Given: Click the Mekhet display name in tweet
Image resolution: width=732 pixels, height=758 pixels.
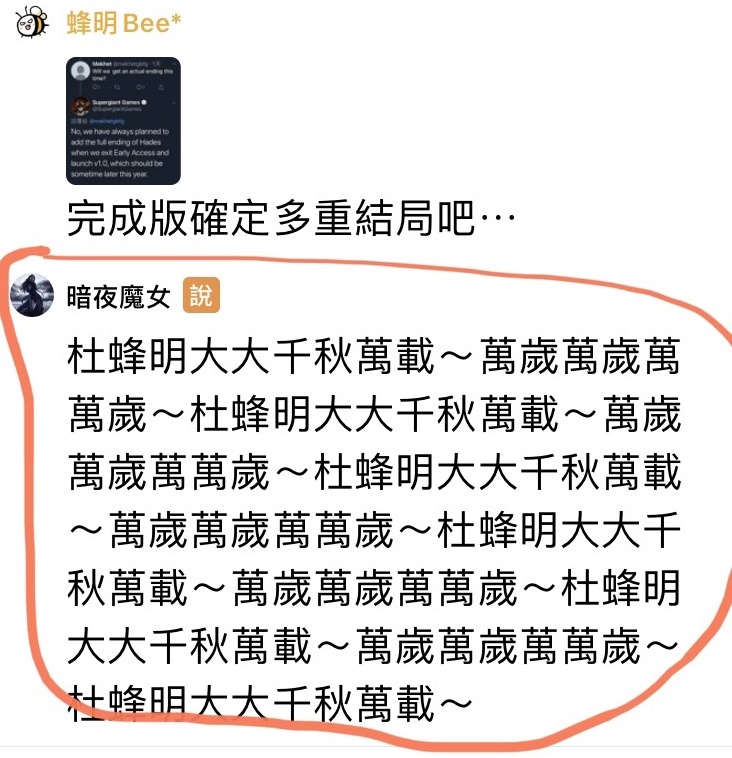Looking at the screenshot, I should click(x=102, y=64).
